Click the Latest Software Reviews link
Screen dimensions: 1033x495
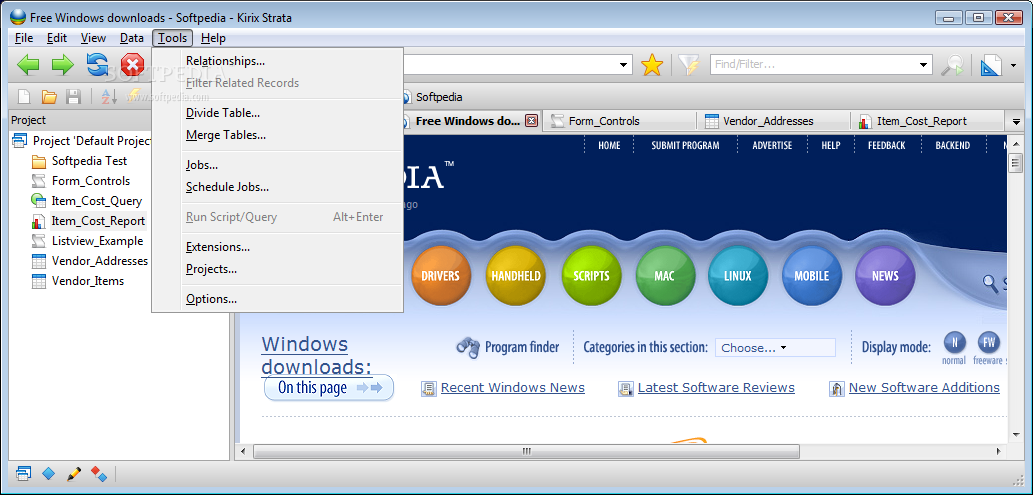[716, 388]
